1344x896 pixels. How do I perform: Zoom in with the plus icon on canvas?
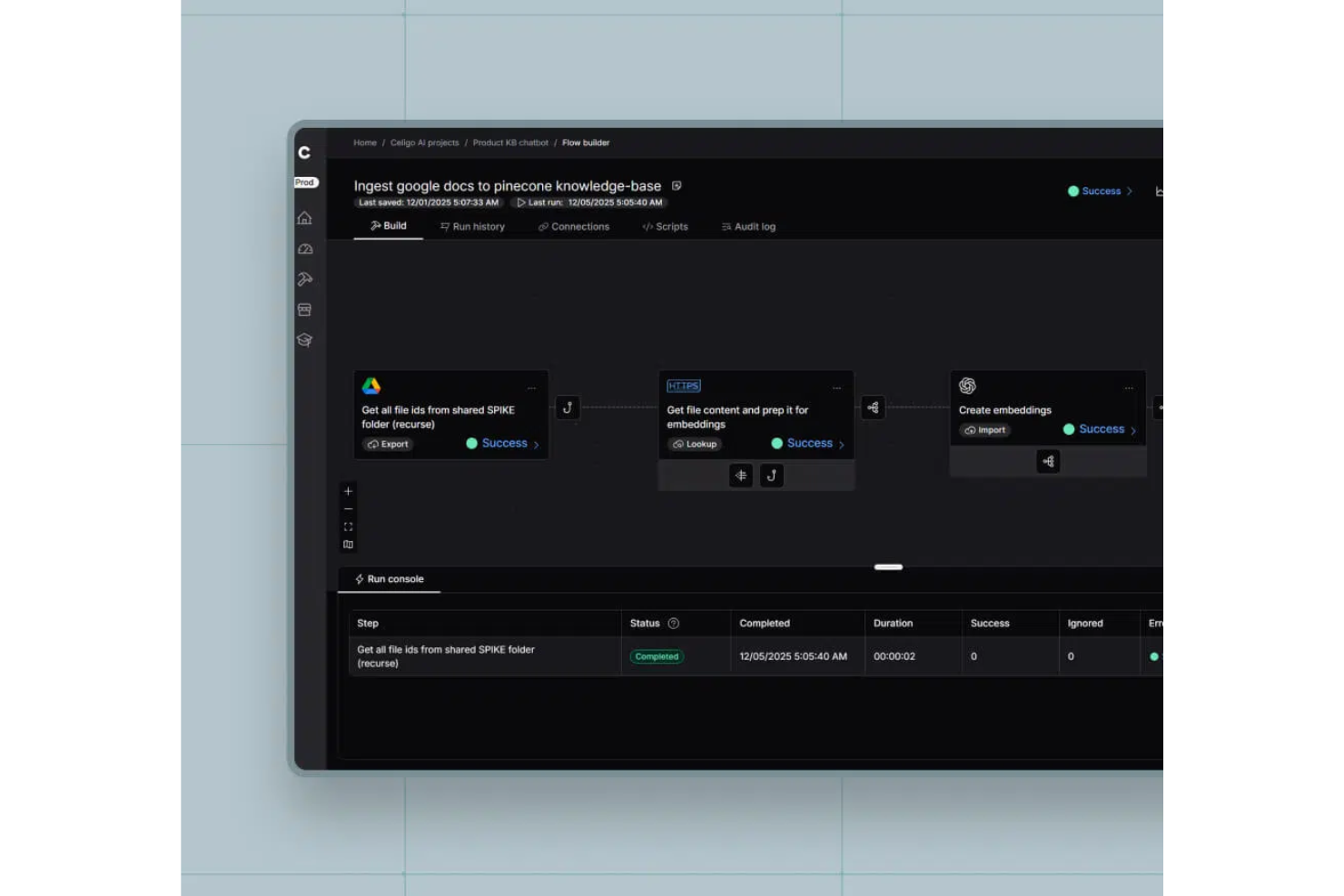[348, 490]
